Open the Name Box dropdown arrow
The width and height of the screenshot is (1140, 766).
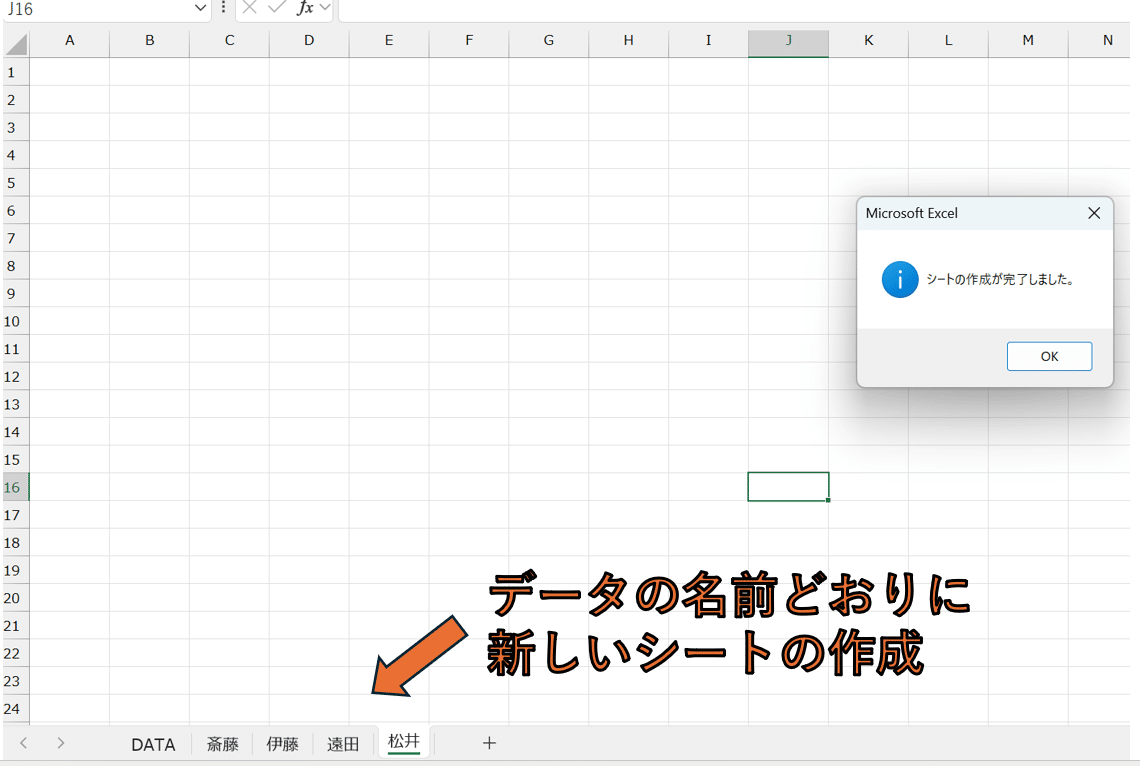tap(200, 8)
